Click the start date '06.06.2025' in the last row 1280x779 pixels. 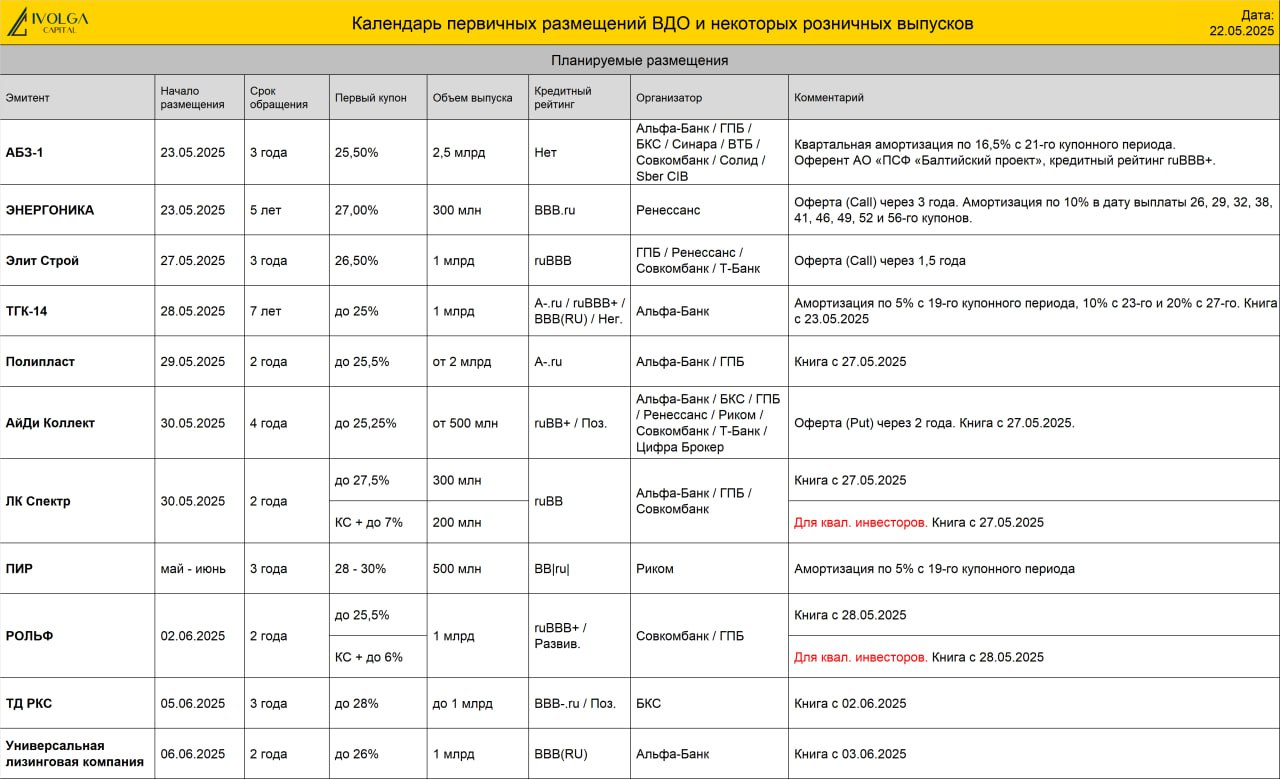pos(193,754)
